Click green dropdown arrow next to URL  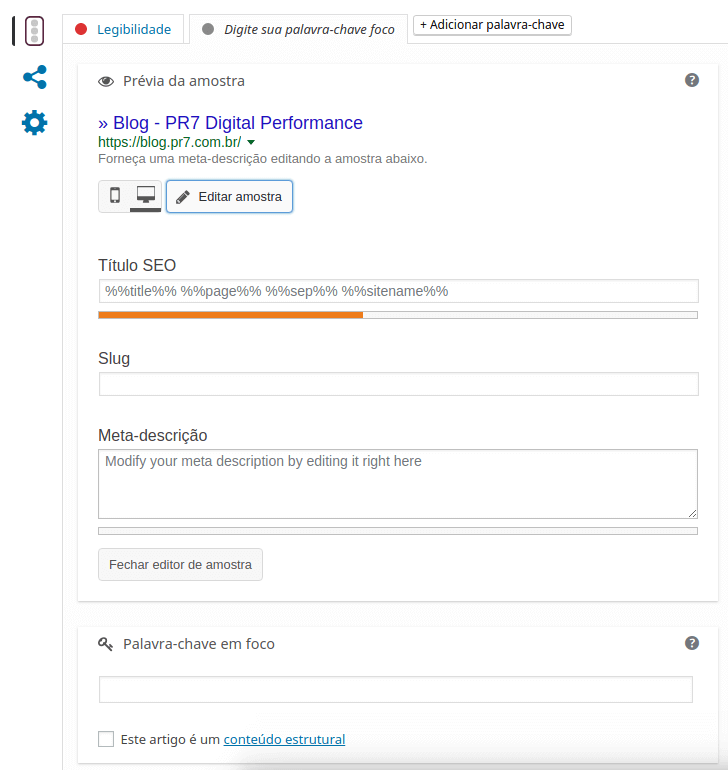pyautogui.click(x=251, y=142)
